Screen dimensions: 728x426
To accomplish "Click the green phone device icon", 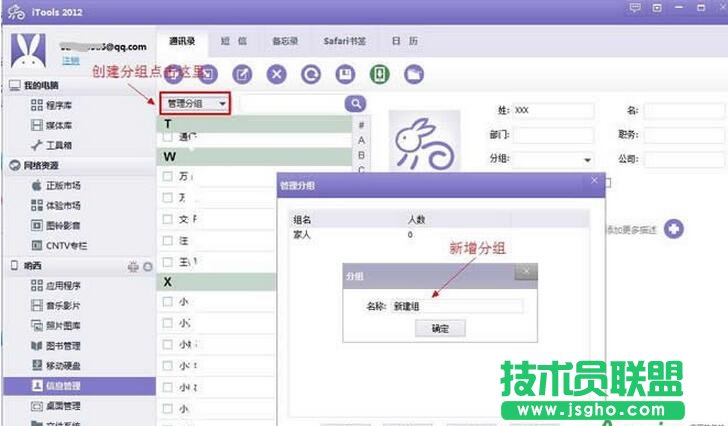I will (x=379, y=74).
